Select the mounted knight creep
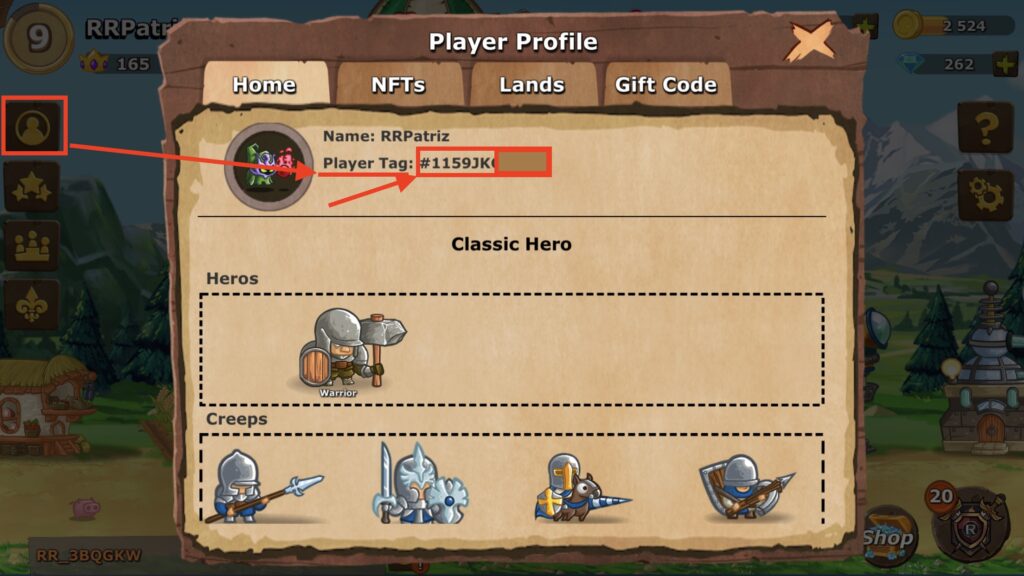Image resolution: width=1024 pixels, height=576 pixels. pos(581,488)
